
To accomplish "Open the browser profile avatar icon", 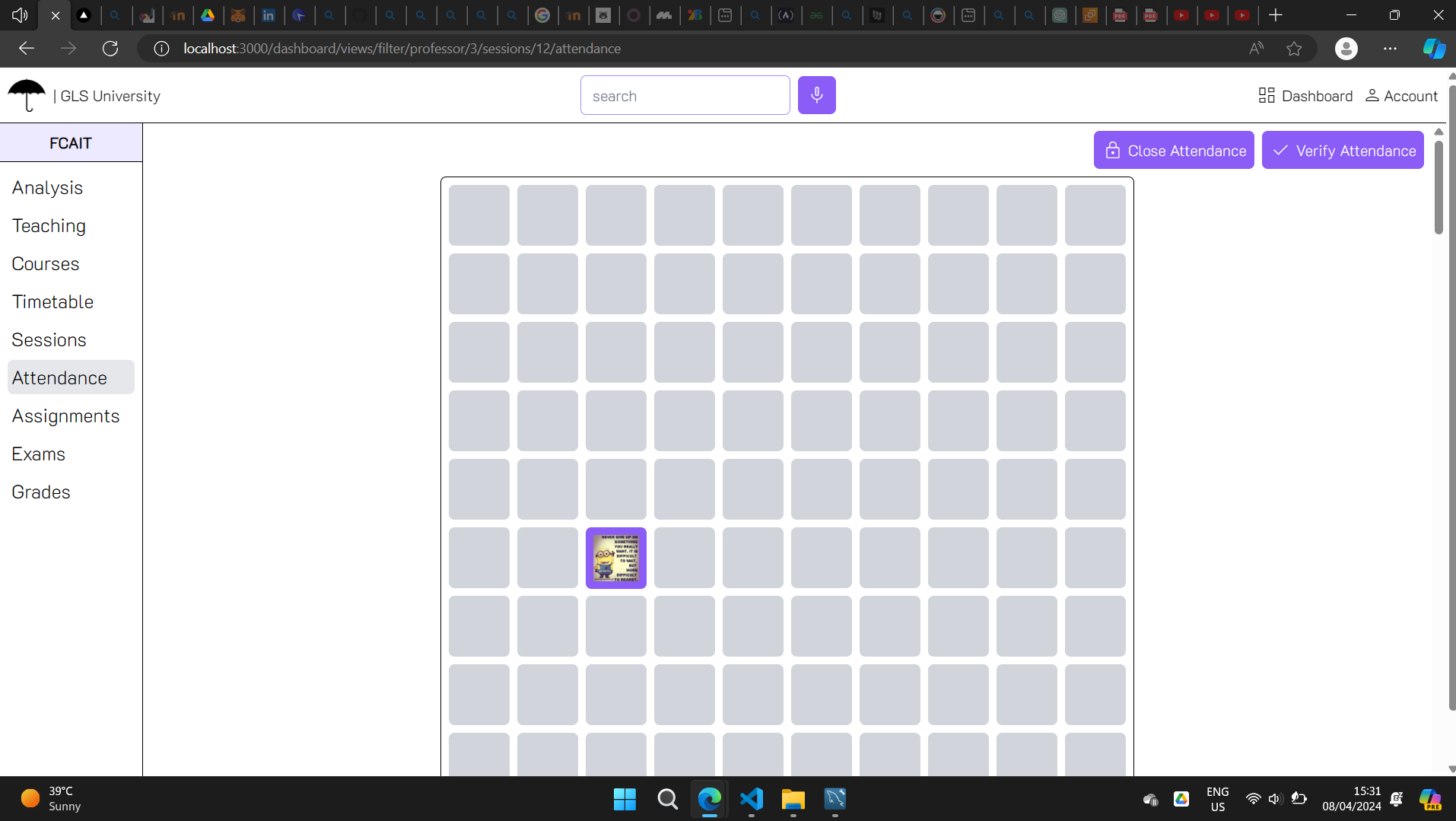I will [x=1346, y=49].
